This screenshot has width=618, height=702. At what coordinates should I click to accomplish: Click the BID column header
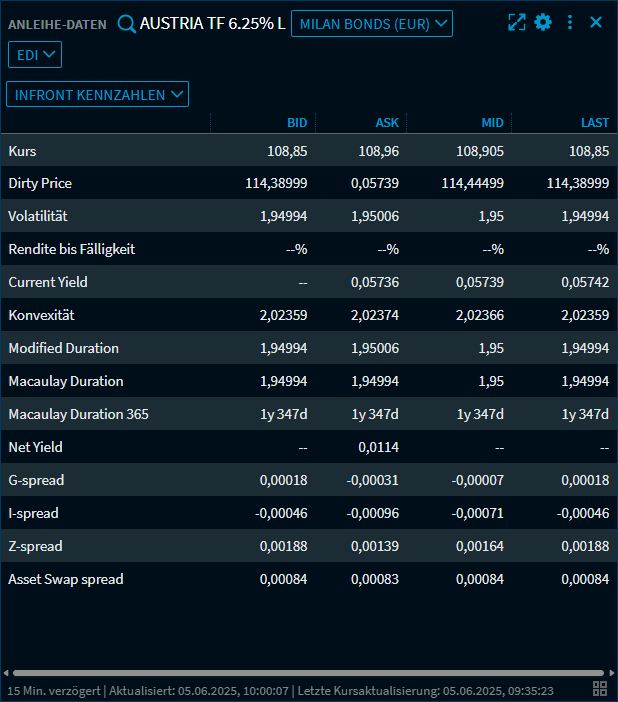point(297,123)
